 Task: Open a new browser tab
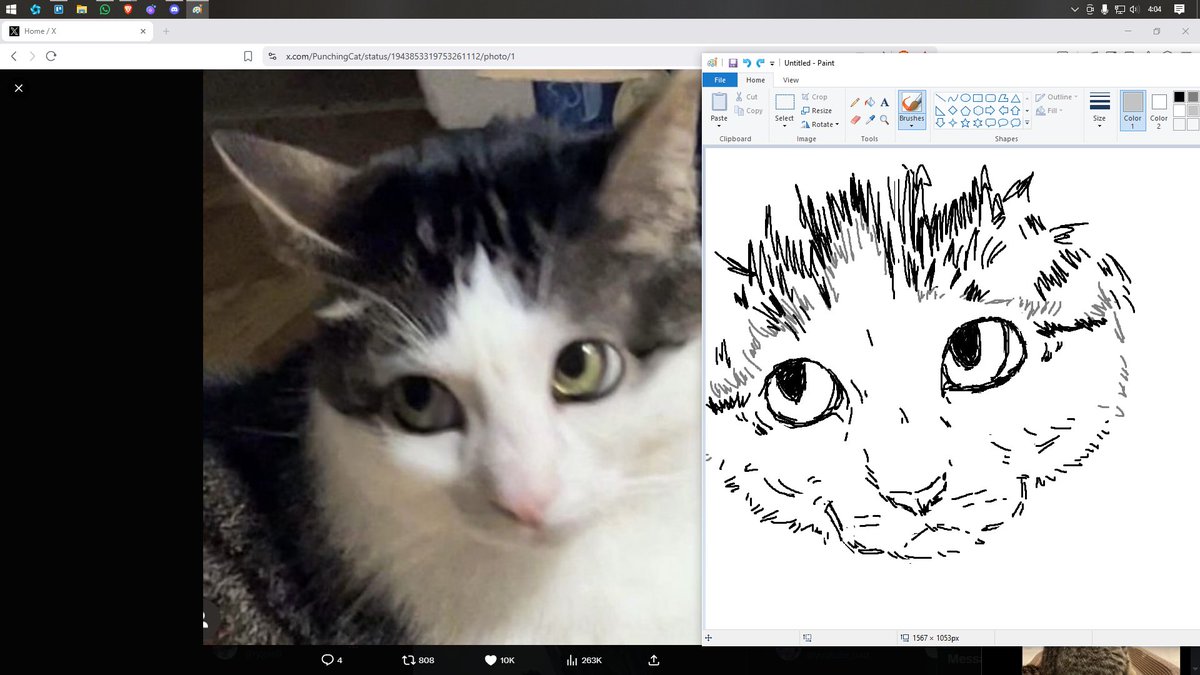pos(166,31)
